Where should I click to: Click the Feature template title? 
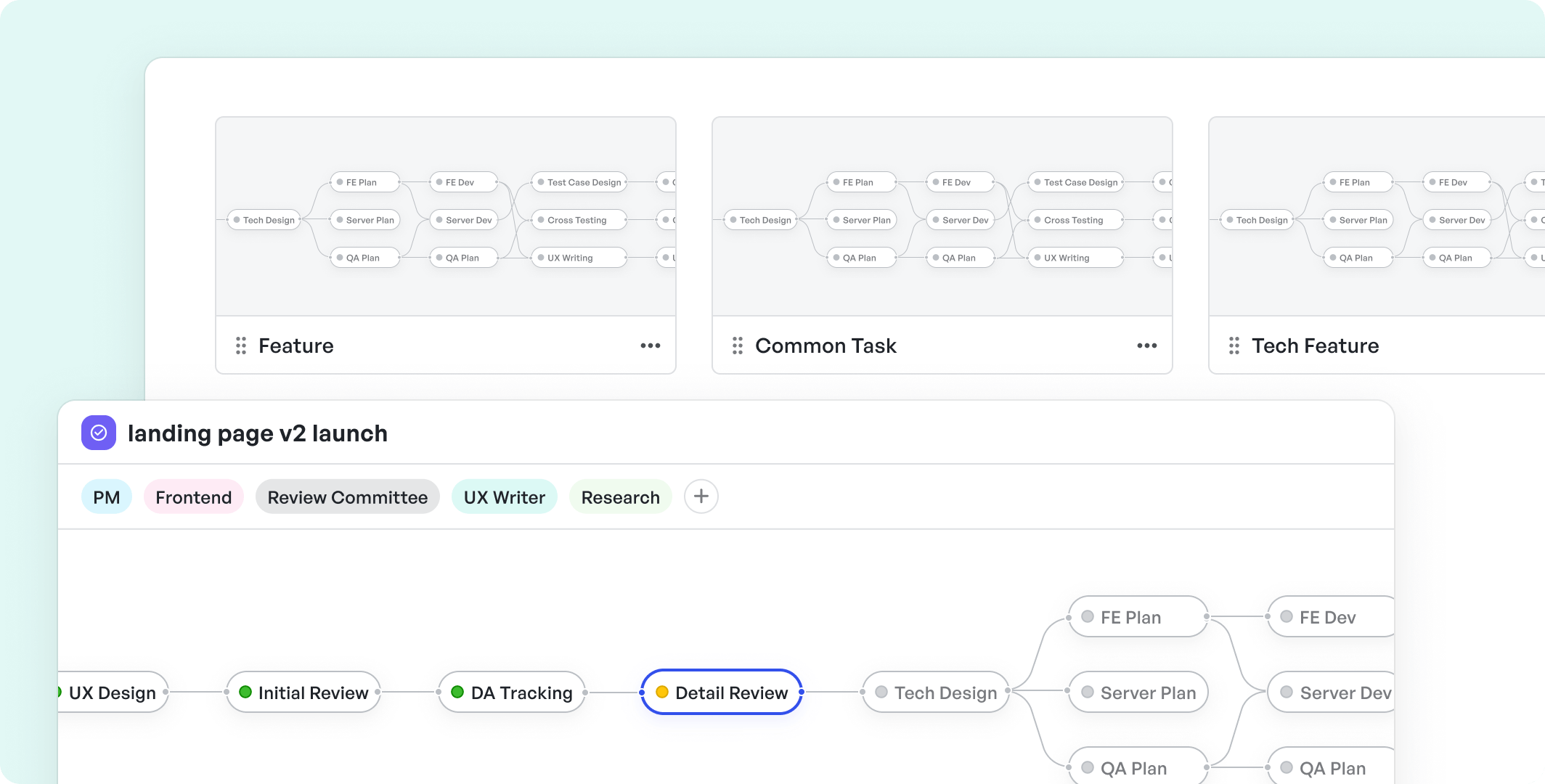(296, 346)
